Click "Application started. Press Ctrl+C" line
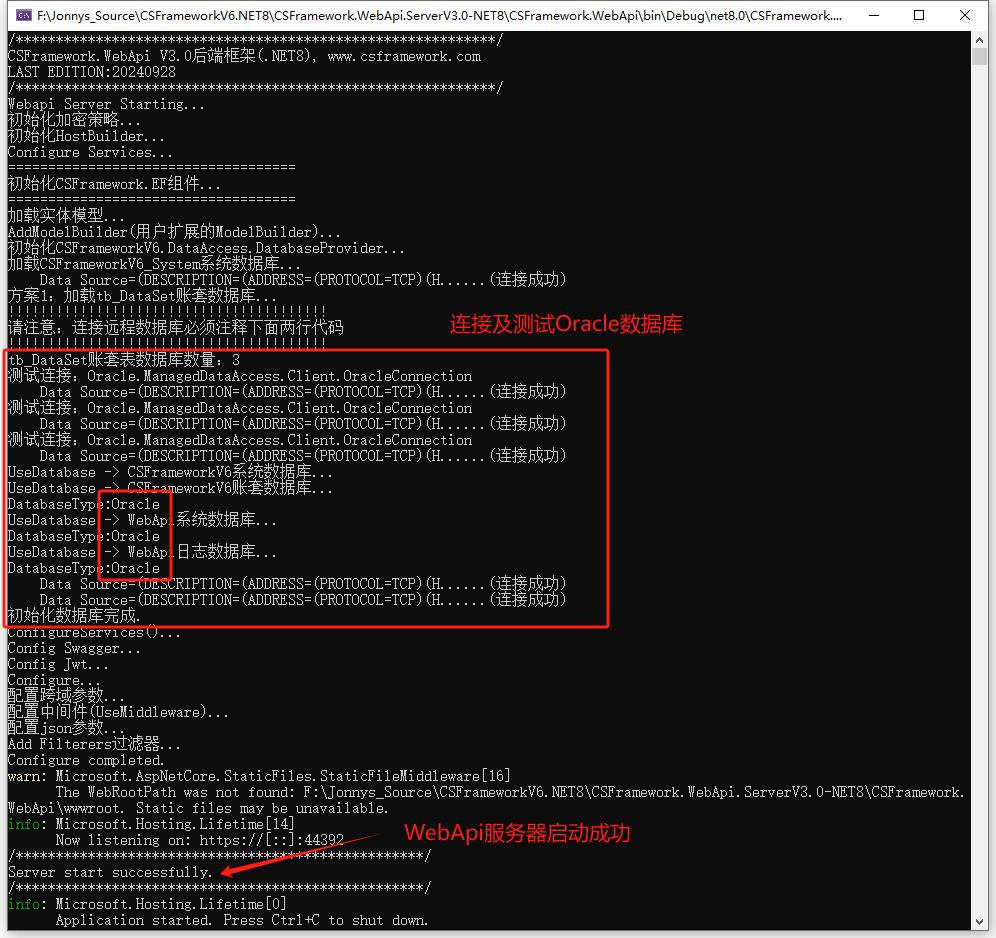996x938 pixels. tap(241, 920)
